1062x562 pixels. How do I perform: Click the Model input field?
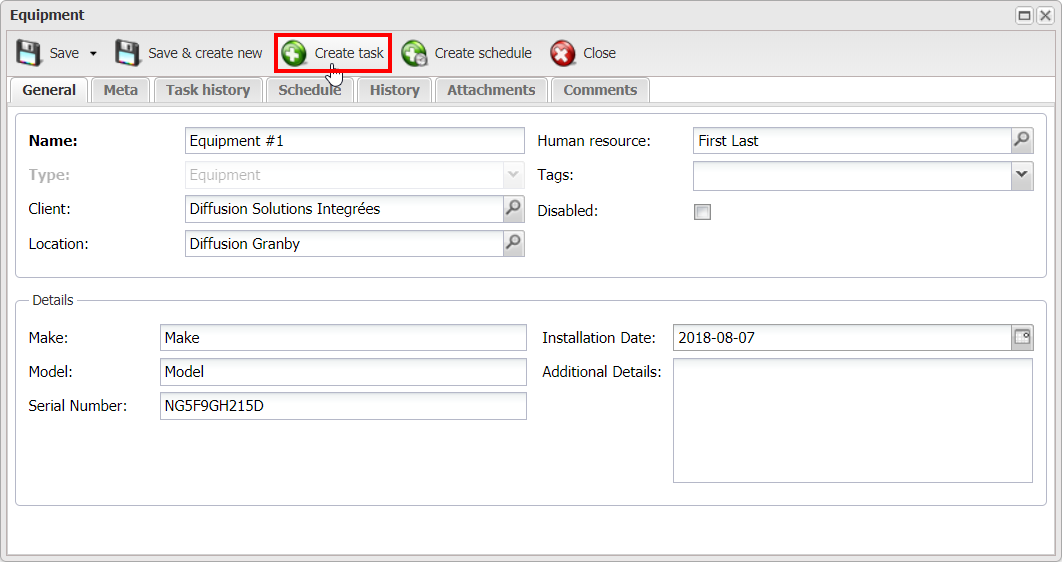tap(343, 372)
